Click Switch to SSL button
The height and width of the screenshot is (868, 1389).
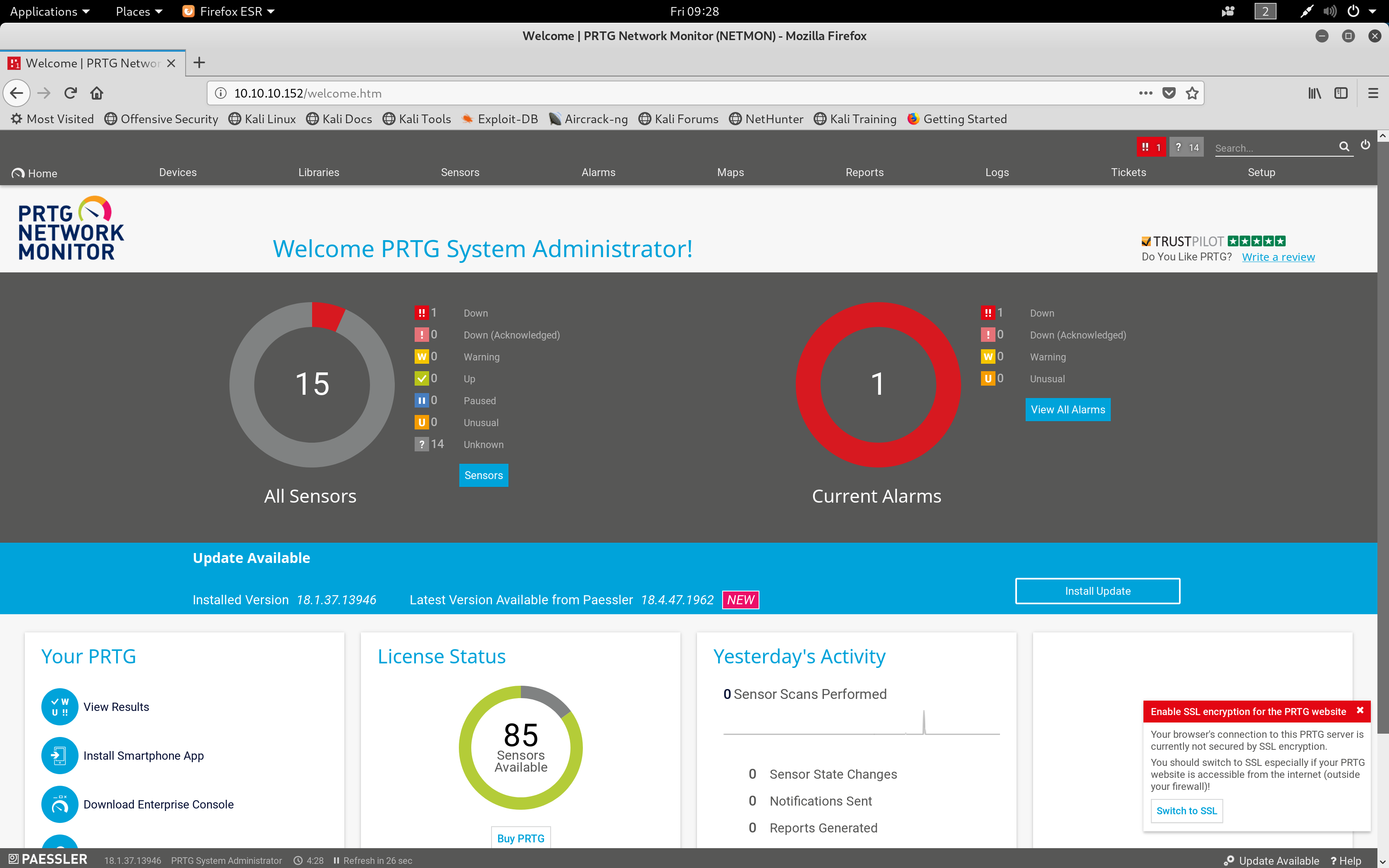click(x=1186, y=811)
